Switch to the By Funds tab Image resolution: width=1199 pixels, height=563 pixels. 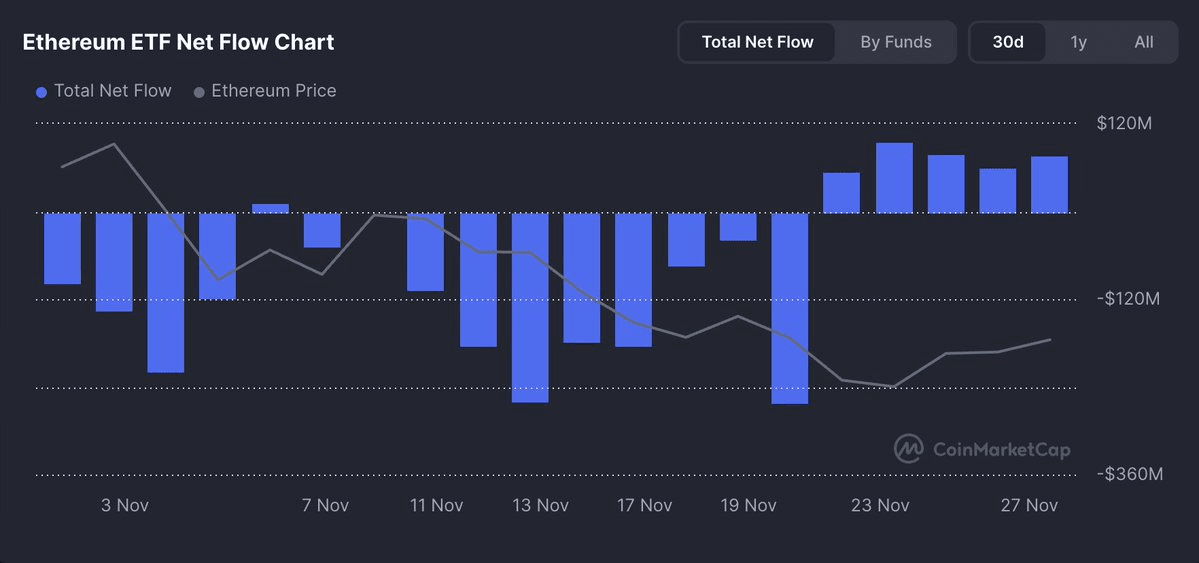click(895, 42)
